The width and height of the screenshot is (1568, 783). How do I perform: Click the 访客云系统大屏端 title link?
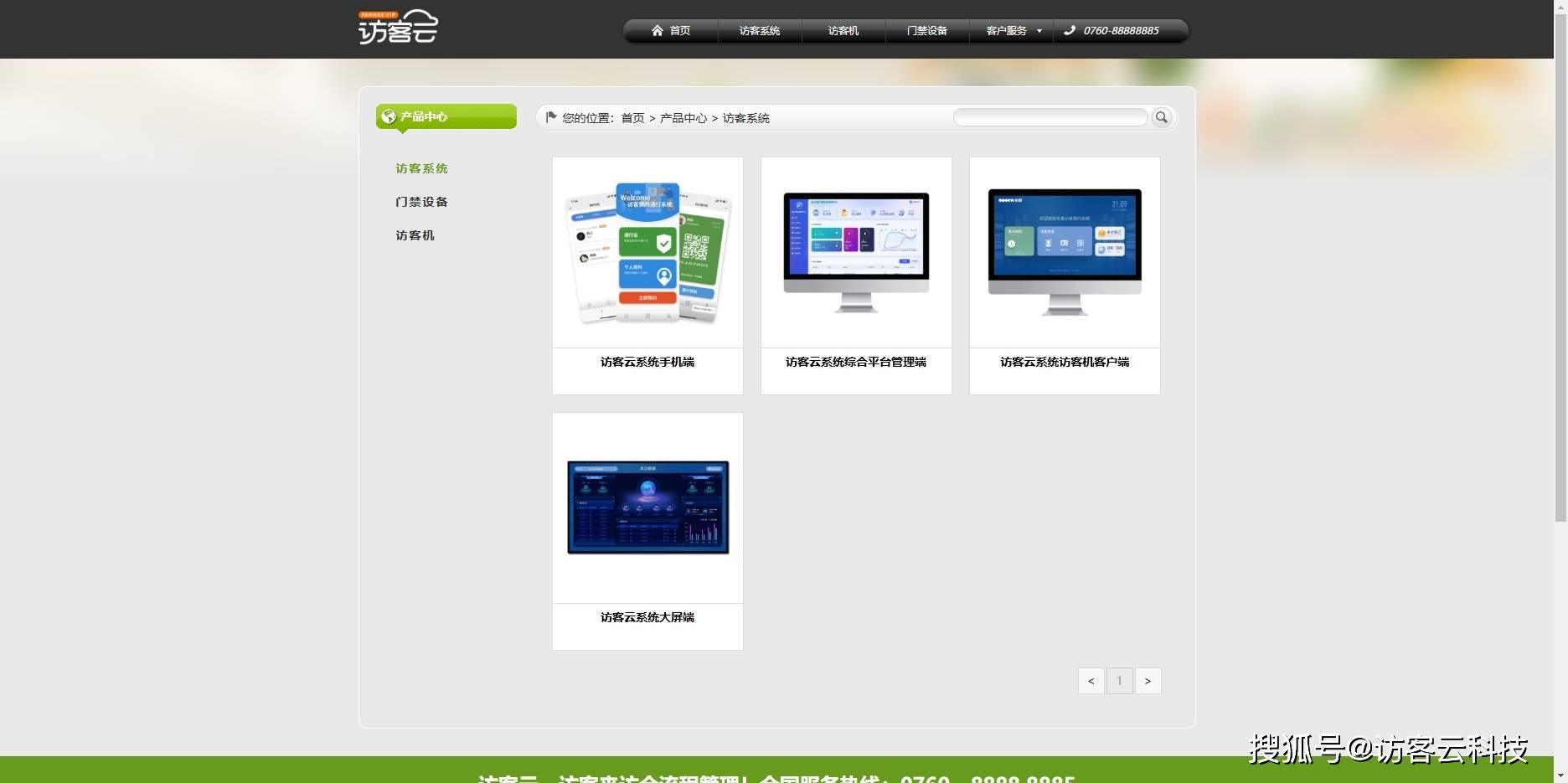point(647,617)
